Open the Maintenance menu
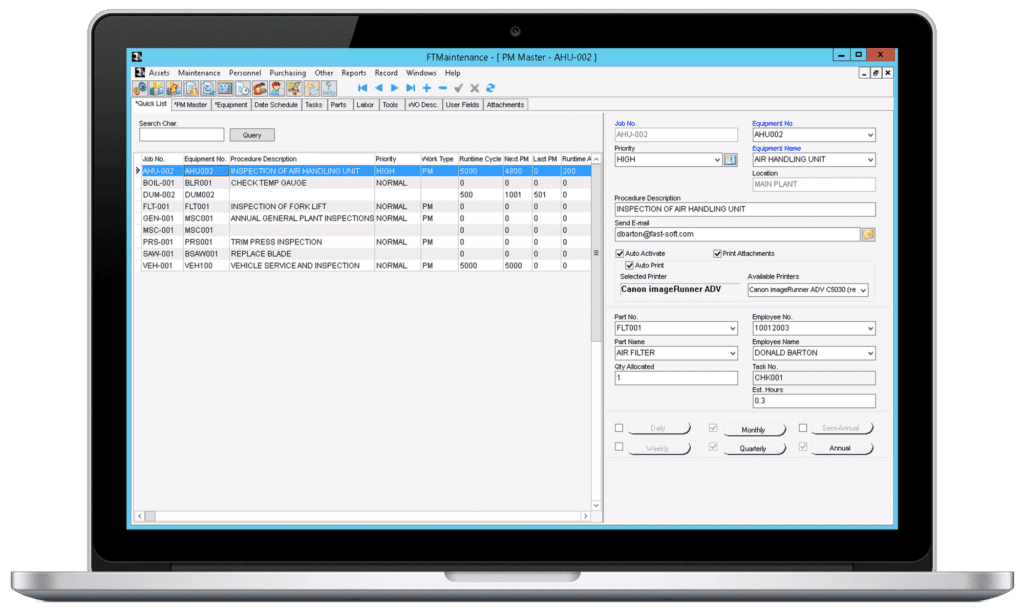Viewport: 1024px width, 616px height. pos(199,73)
